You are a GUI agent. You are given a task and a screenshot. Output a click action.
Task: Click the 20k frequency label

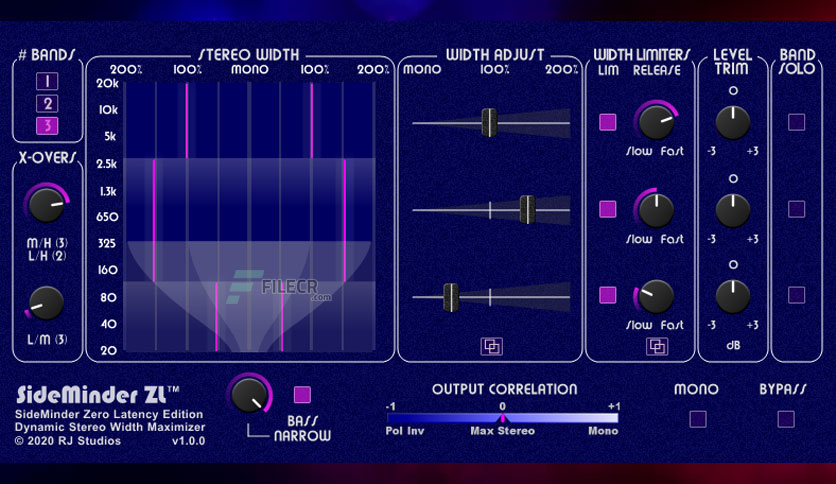[x=107, y=83]
